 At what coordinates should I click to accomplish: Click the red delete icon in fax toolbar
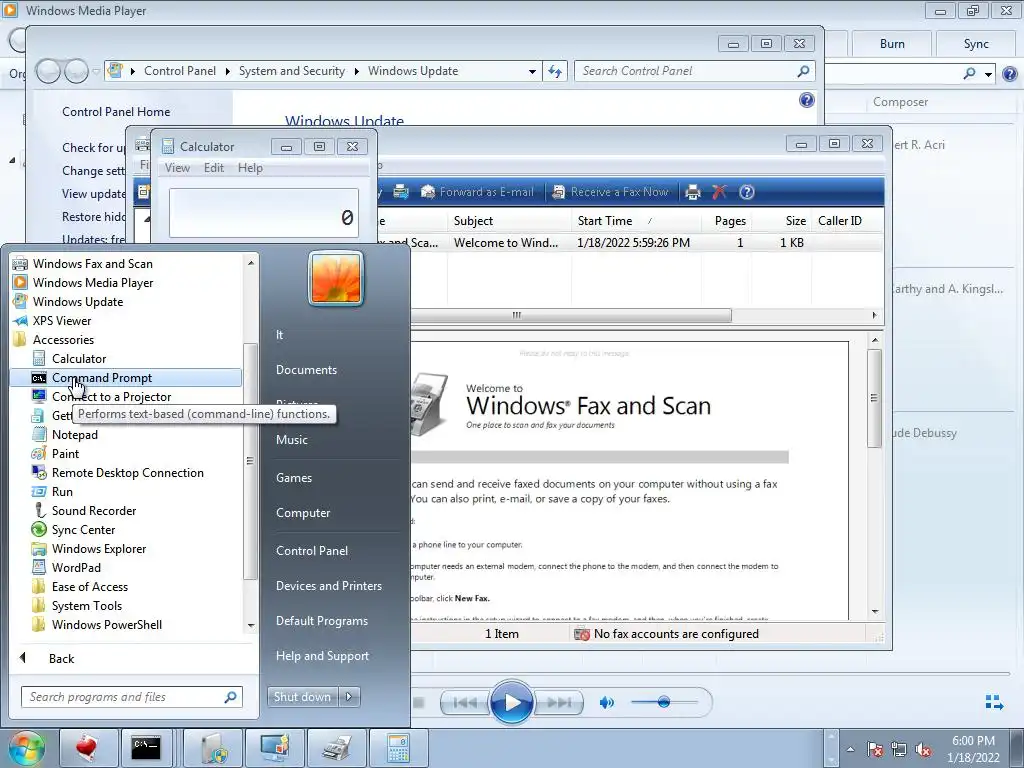(719, 192)
